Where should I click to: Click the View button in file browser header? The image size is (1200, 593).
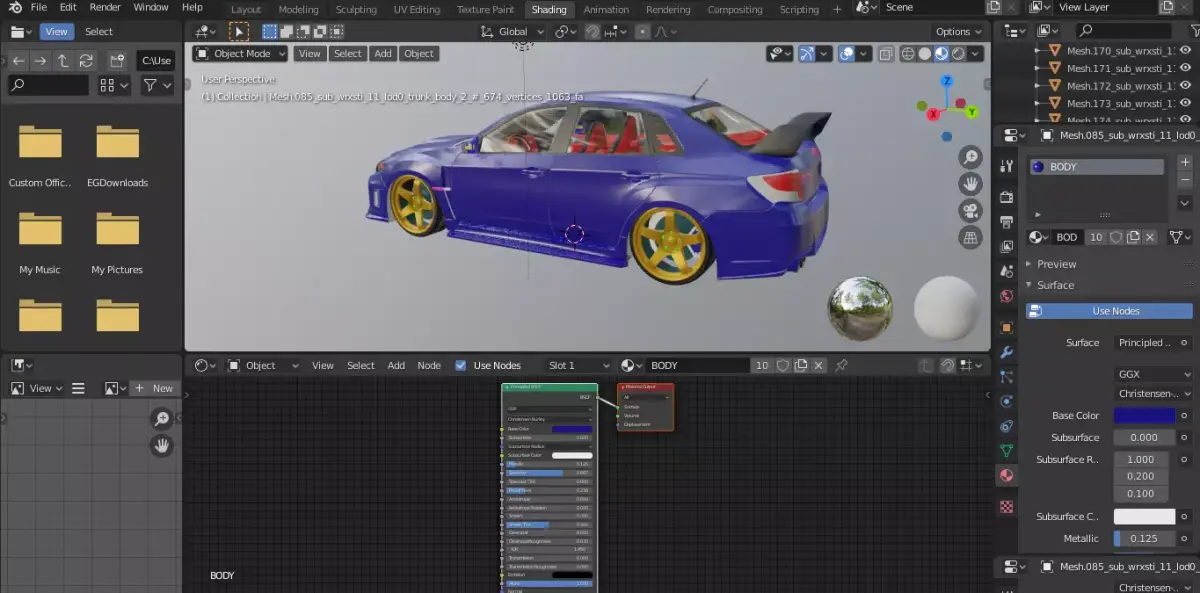tap(56, 32)
